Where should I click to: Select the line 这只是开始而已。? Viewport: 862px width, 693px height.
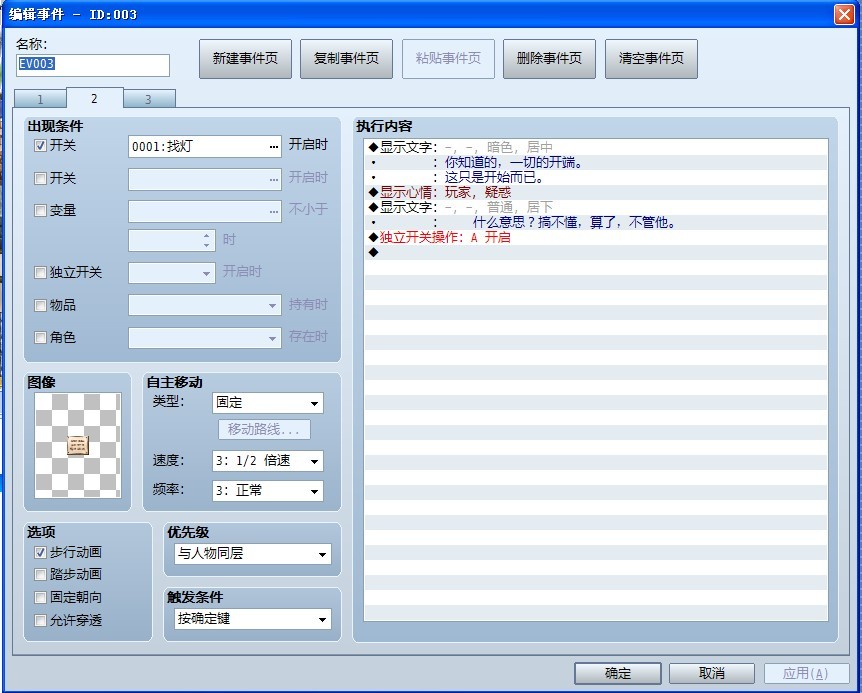click(596, 178)
